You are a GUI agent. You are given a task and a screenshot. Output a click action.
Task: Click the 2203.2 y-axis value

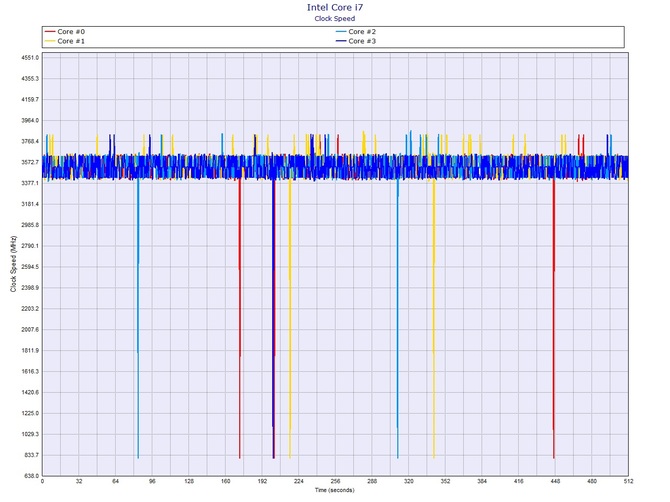[x=30, y=308]
